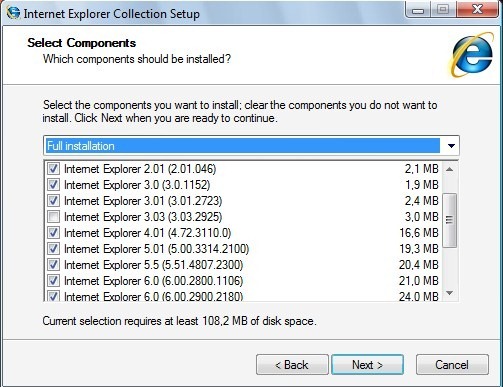The image size is (503, 387).
Task: Click the components list scrollbar thumb
Action: point(450,220)
